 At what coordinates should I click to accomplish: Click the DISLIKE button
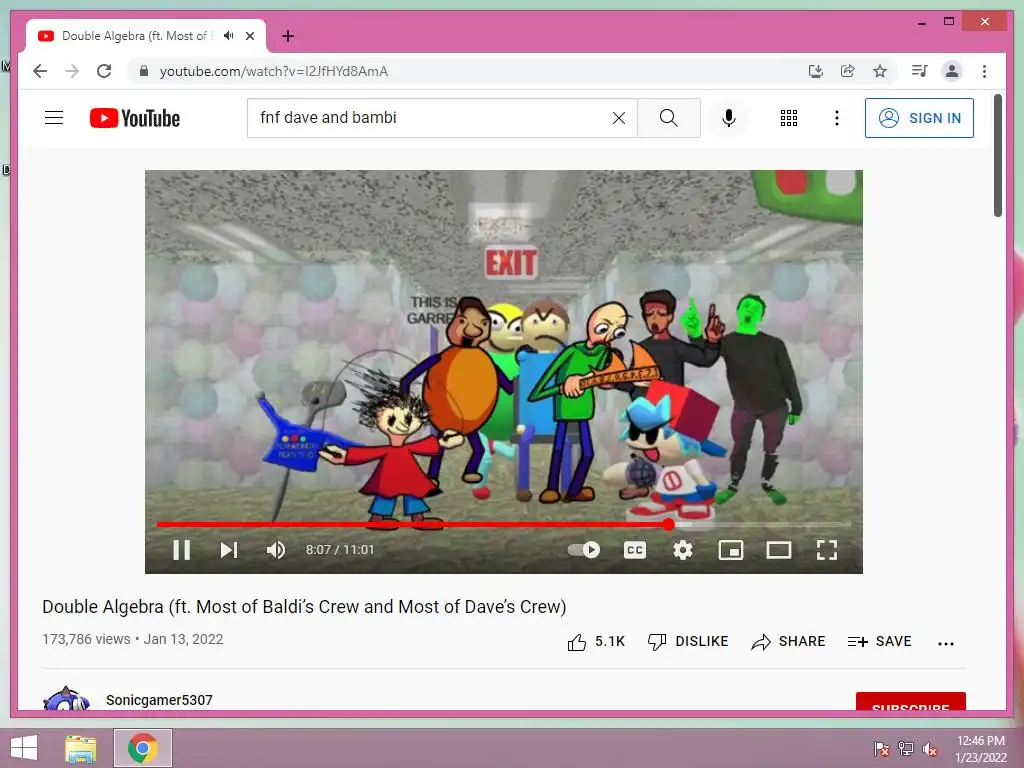(688, 642)
